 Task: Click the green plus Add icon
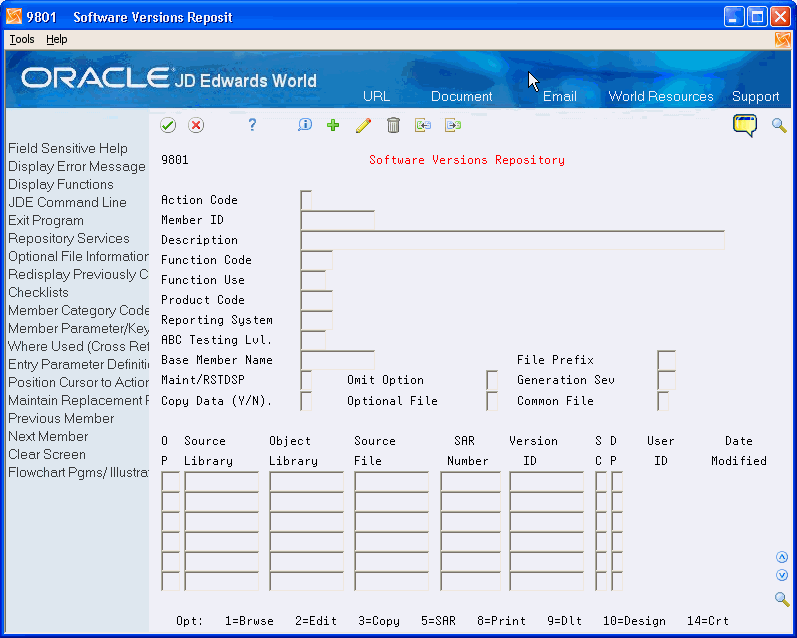tap(333, 125)
